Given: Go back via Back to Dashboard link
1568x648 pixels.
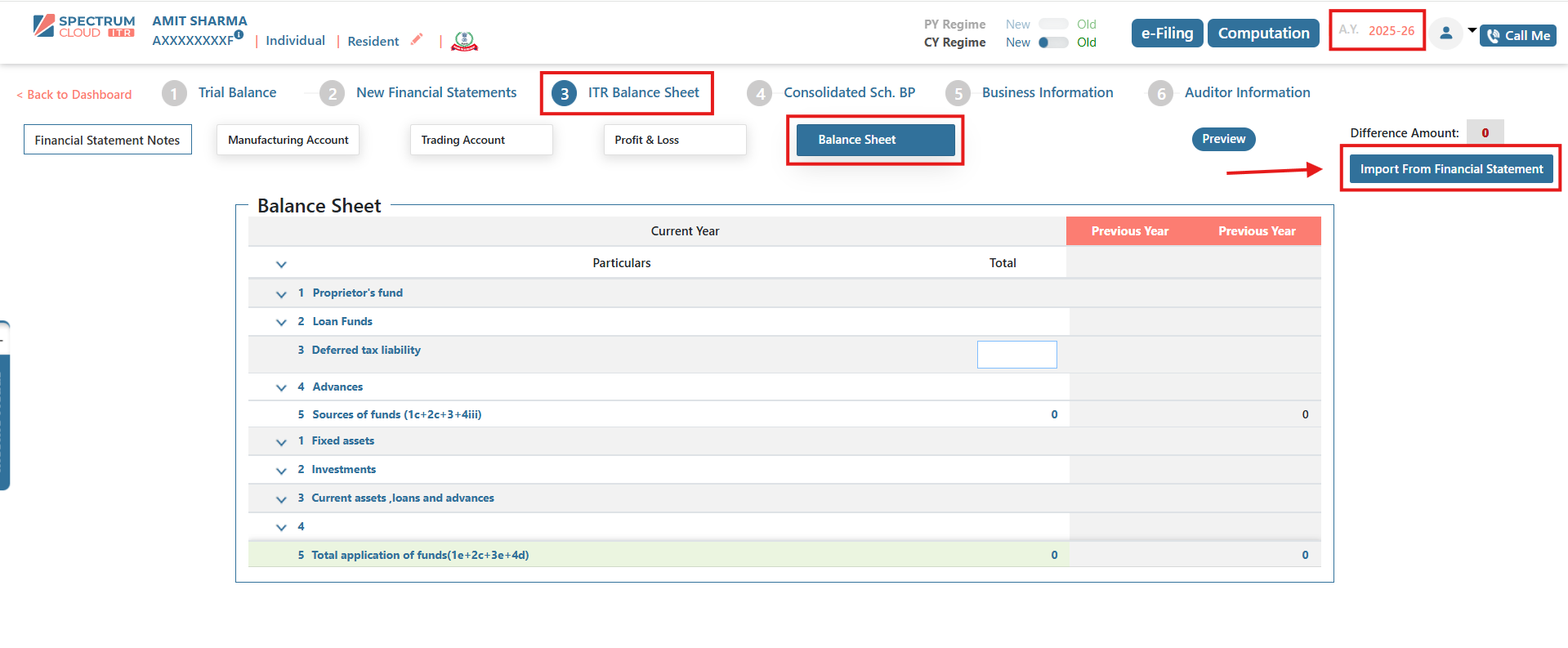Looking at the screenshot, I should coord(74,95).
